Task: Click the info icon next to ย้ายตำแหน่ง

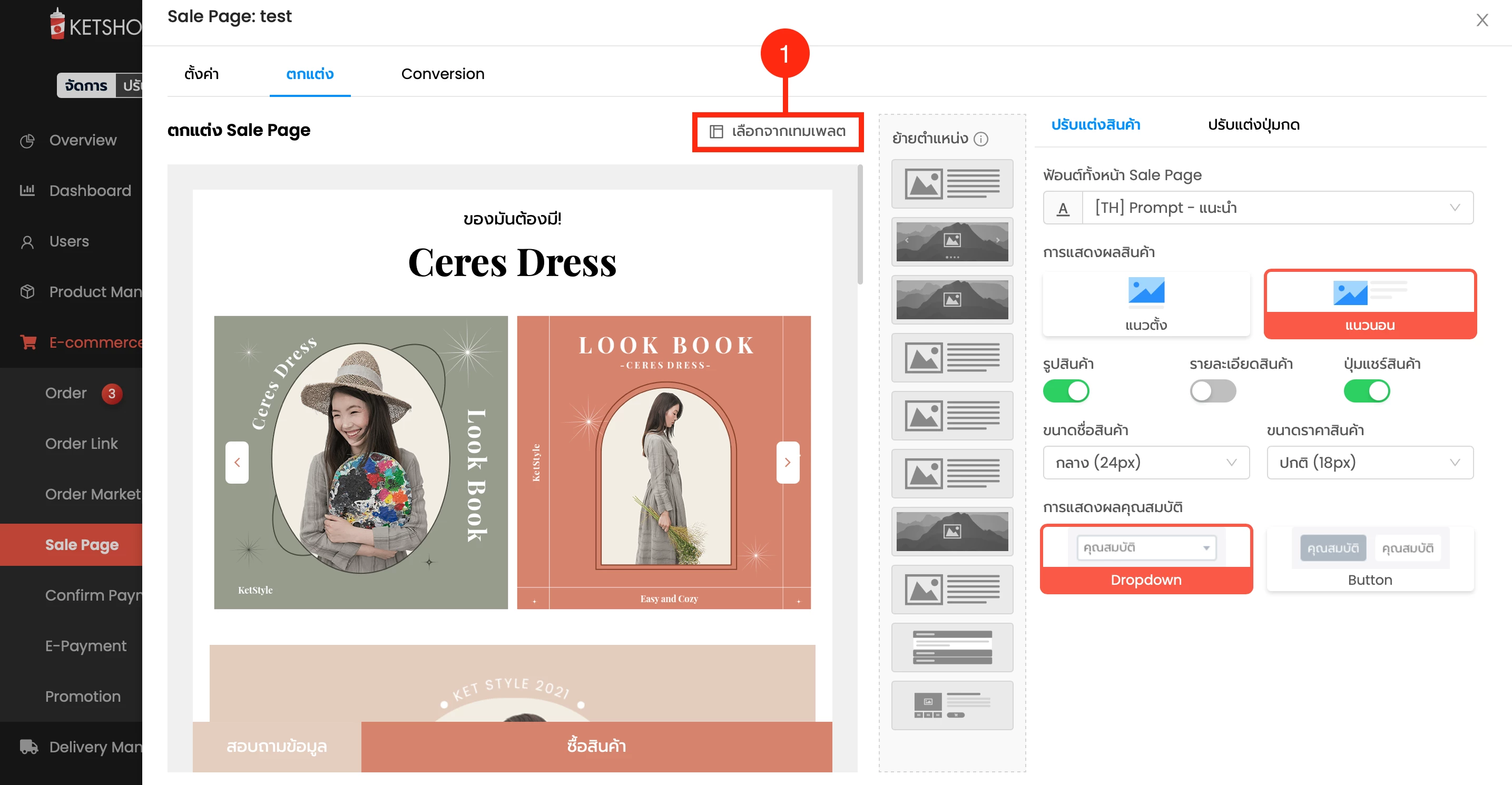Action: [x=981, y=139]
